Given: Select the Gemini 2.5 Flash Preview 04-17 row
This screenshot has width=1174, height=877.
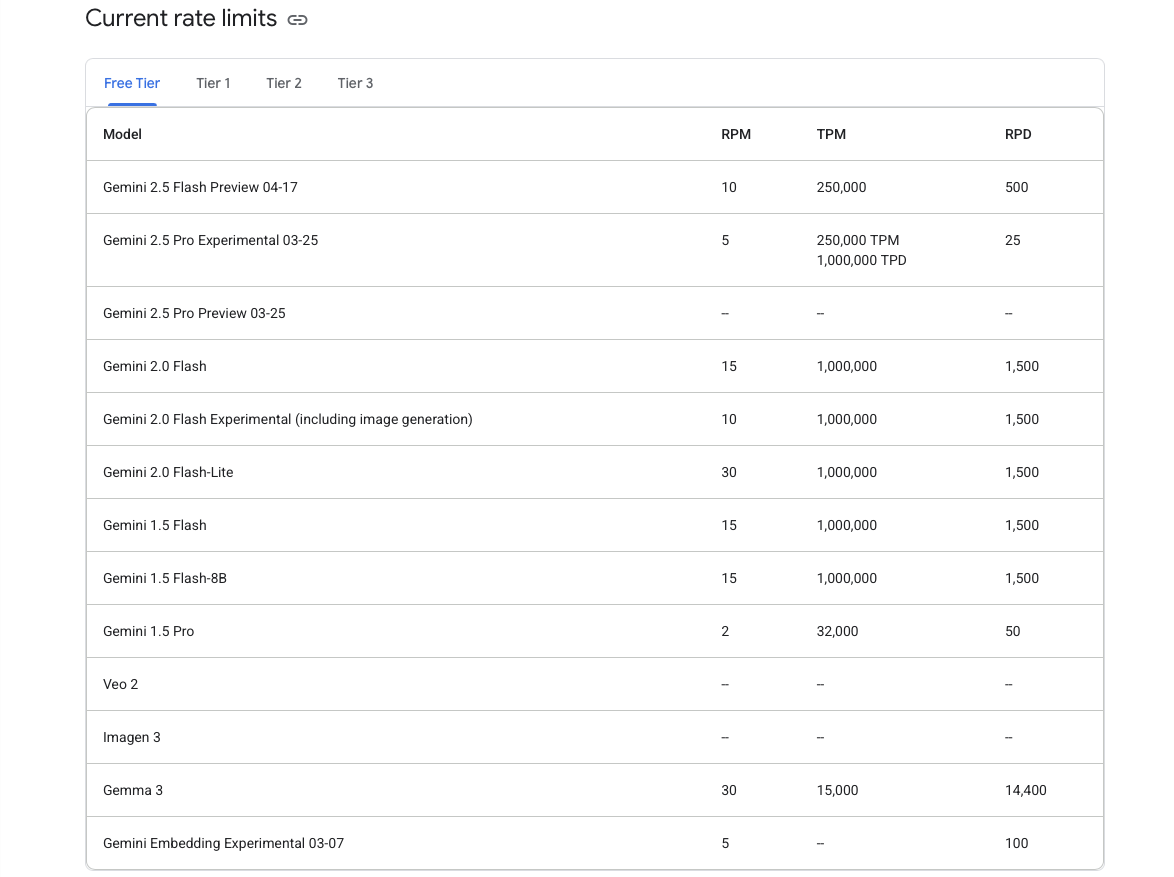Looking at the screenshot, I should pyautogui.click(x=594, y=187).
